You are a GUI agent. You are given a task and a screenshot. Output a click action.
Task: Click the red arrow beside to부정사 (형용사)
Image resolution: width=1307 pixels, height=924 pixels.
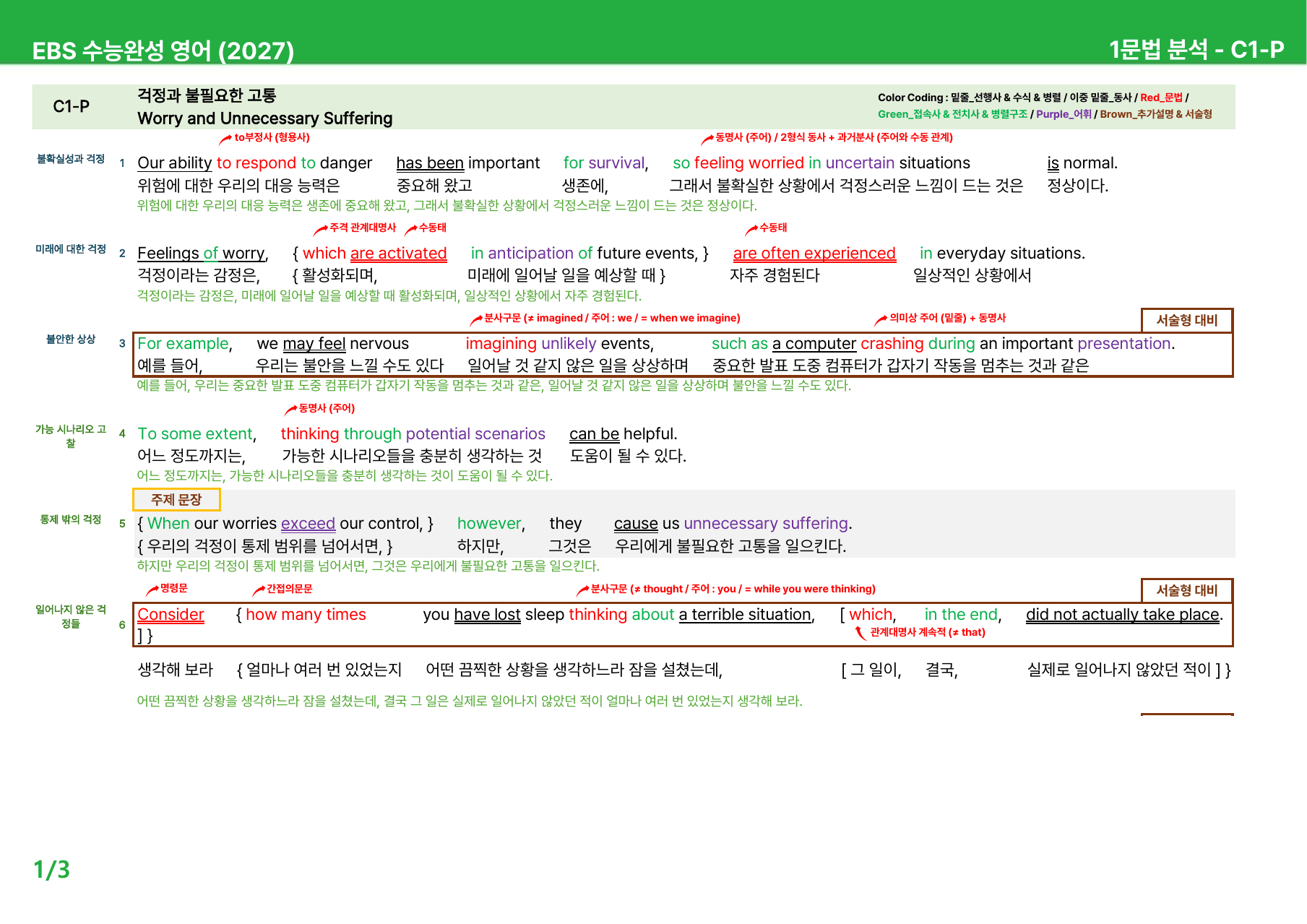click(x=226, y=139)
